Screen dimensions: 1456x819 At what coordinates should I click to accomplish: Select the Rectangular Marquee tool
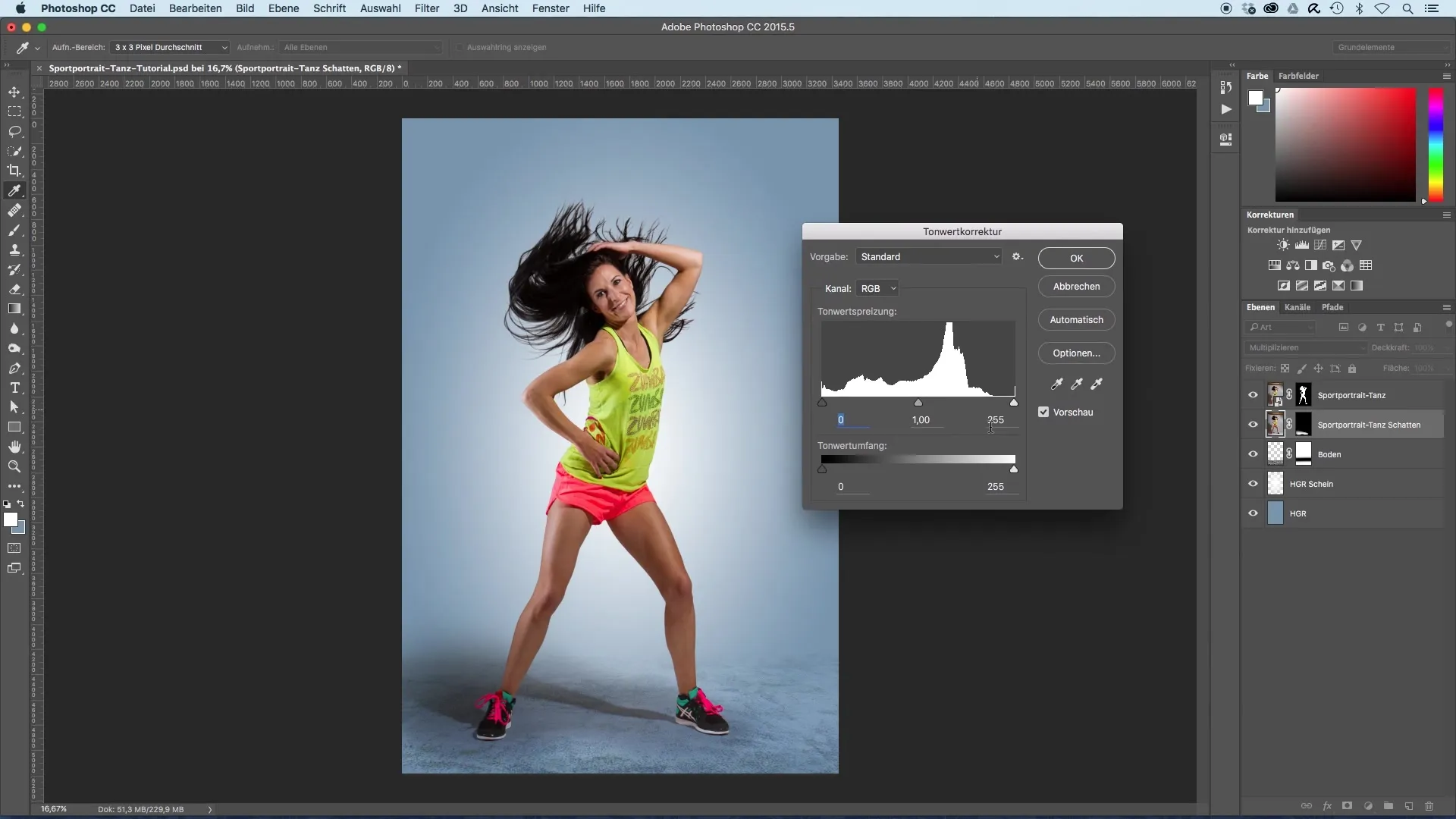14,111
